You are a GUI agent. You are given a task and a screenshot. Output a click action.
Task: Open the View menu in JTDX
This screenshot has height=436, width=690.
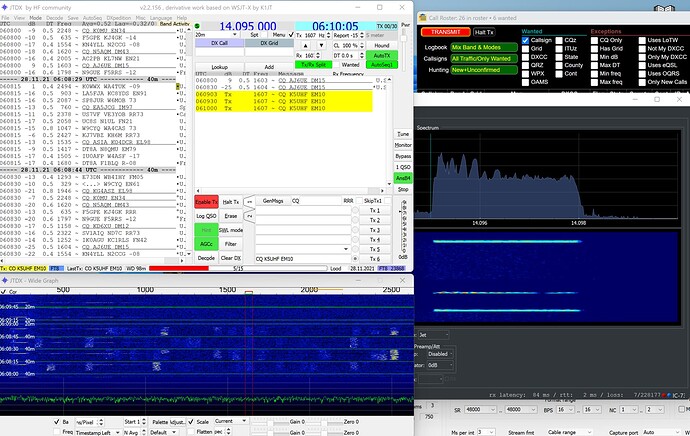pyautogui.click(x=19, y=18)
